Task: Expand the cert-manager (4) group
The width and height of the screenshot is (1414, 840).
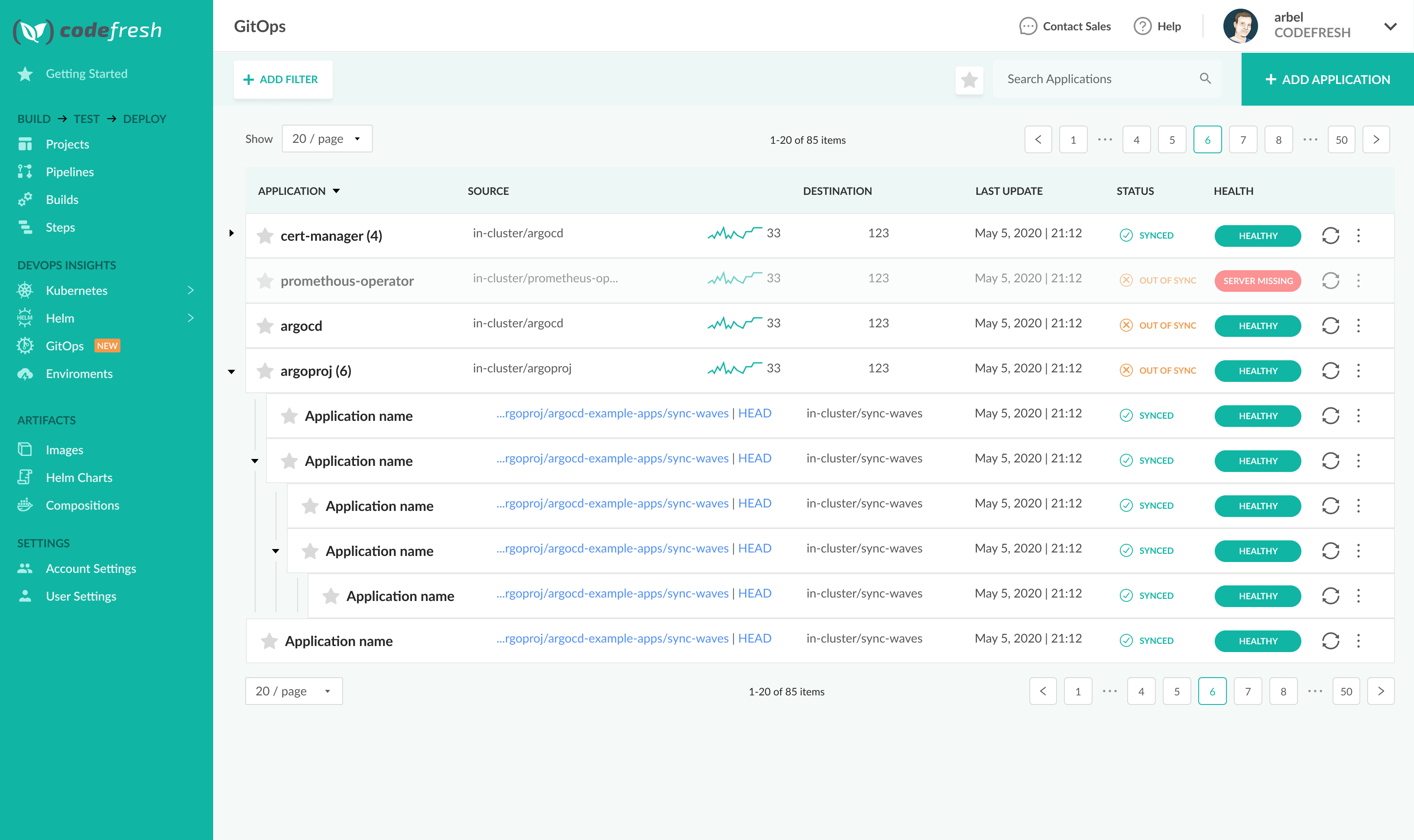Action: (x=231, y=233)
